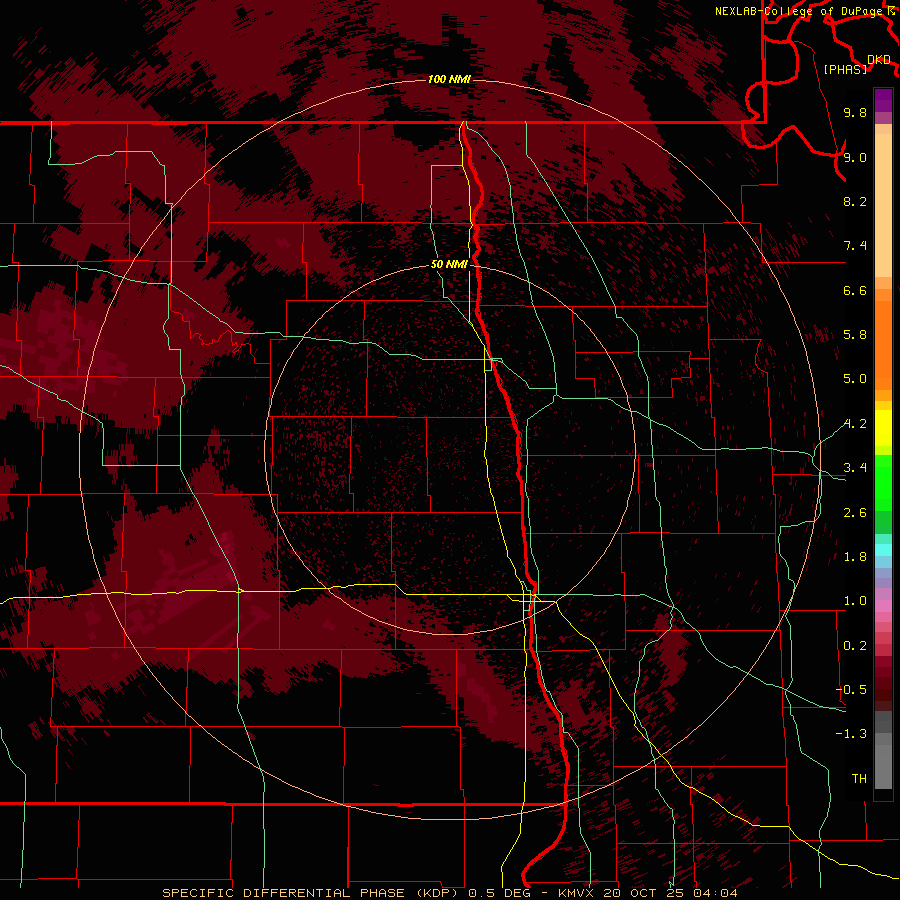Click the 8.2 scale value
Image resolution: width=900 pixels, height=900 pixels.
pyautogui.click(x=855, y=201)
